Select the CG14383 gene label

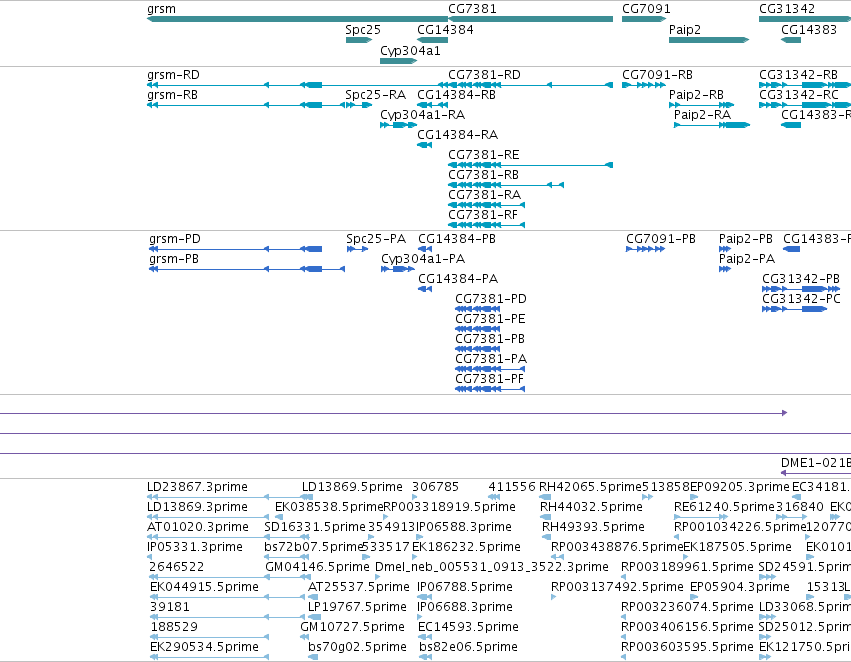click(809, 30)
